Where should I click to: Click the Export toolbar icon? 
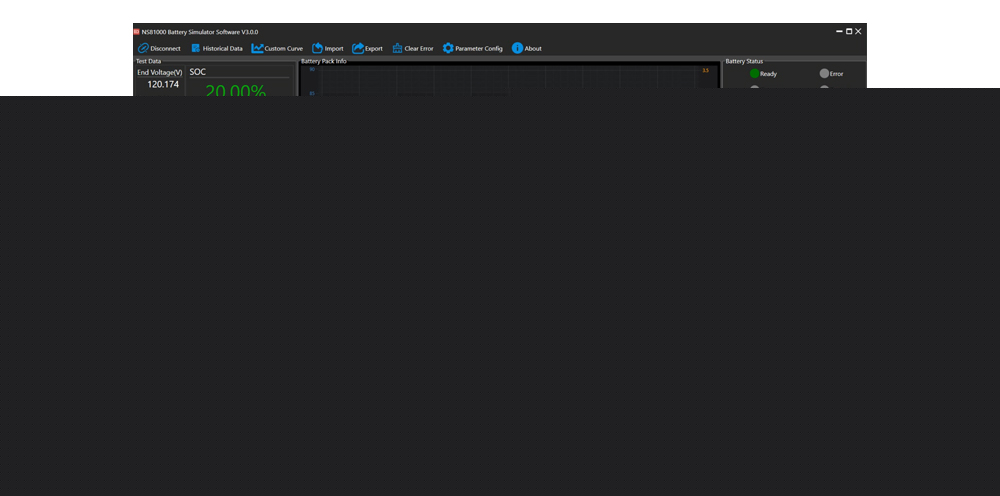[x=358, y=48]
